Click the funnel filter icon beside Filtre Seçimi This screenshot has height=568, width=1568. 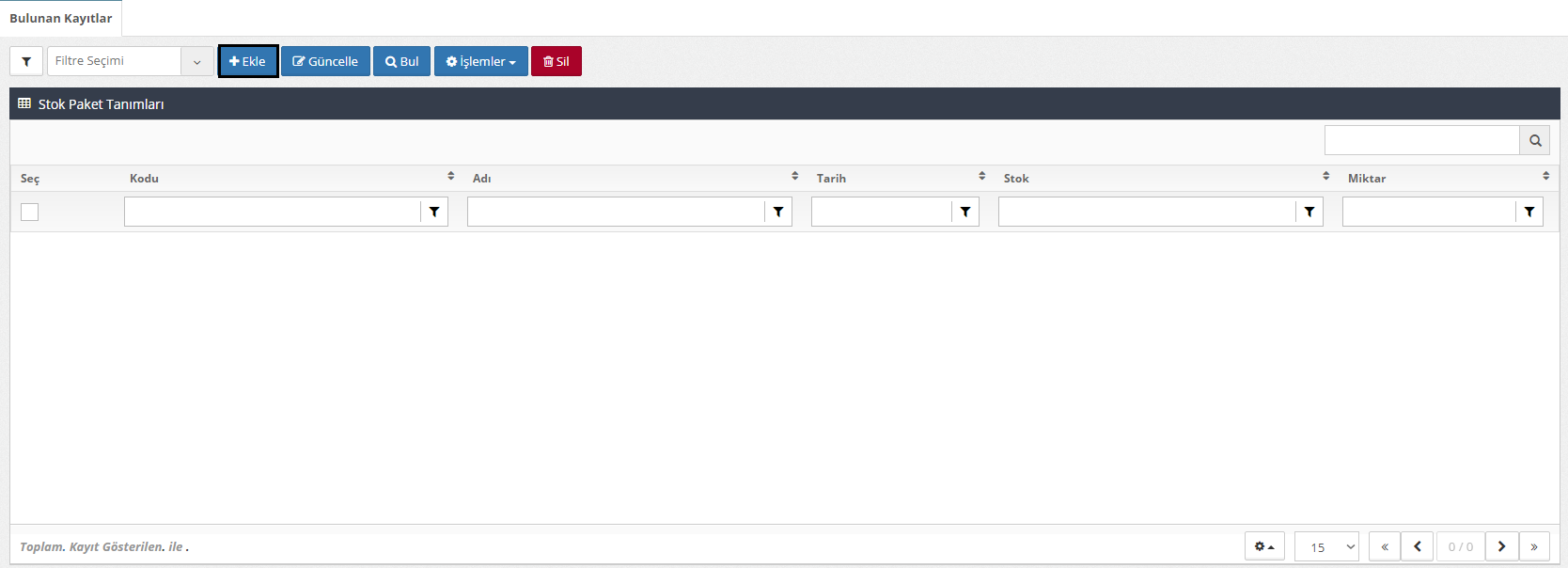tap(26, 61)
